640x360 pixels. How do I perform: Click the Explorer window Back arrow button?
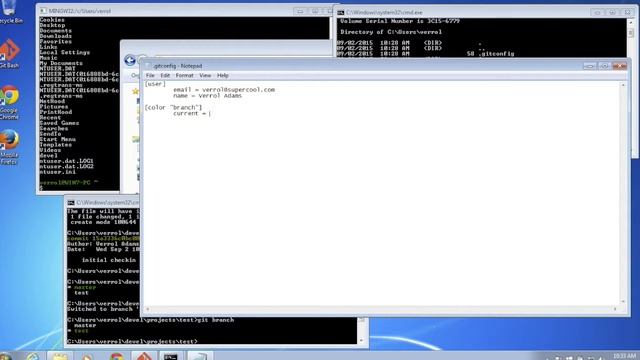(130, 60)
